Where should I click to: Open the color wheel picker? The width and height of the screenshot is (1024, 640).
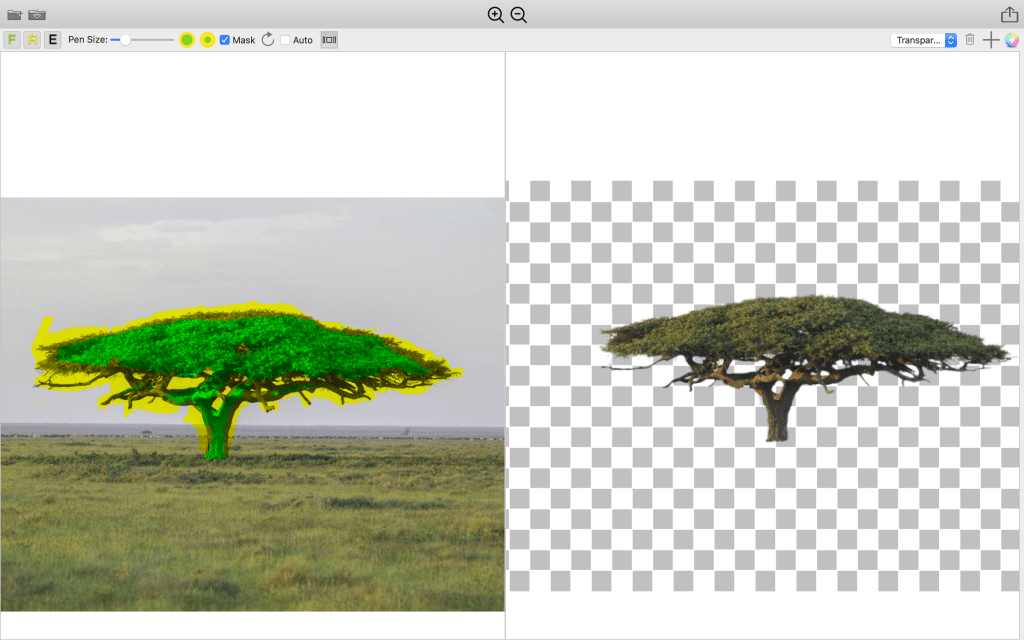coord(1011,40)
